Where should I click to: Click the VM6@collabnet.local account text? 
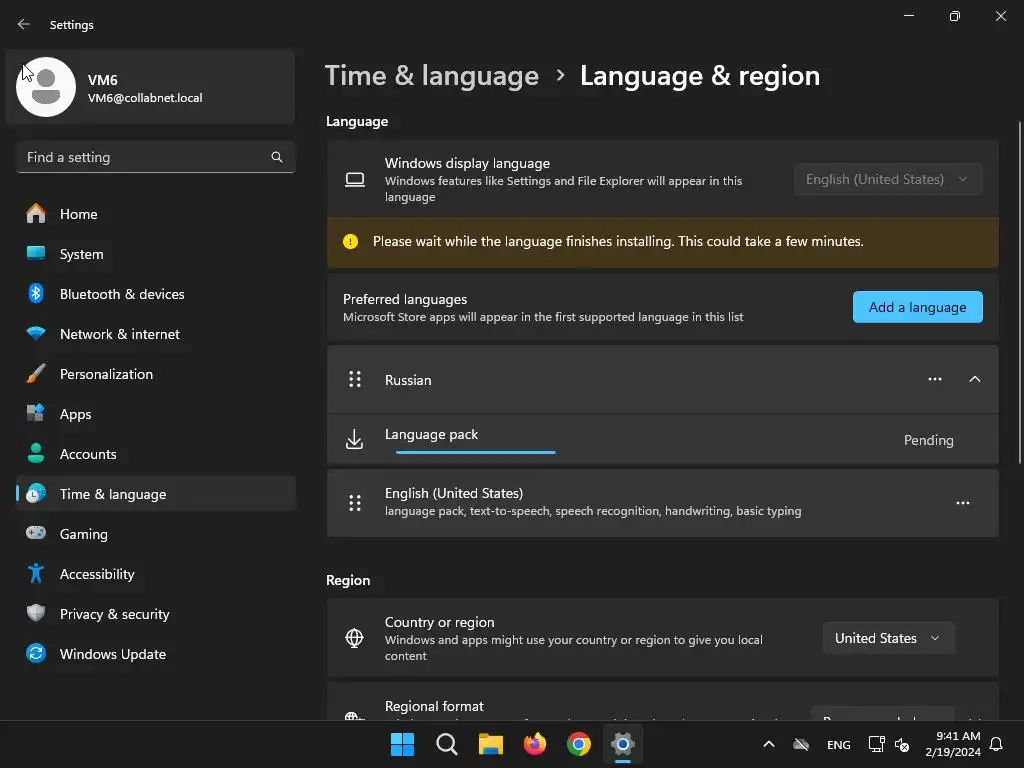tap(145, 98)
